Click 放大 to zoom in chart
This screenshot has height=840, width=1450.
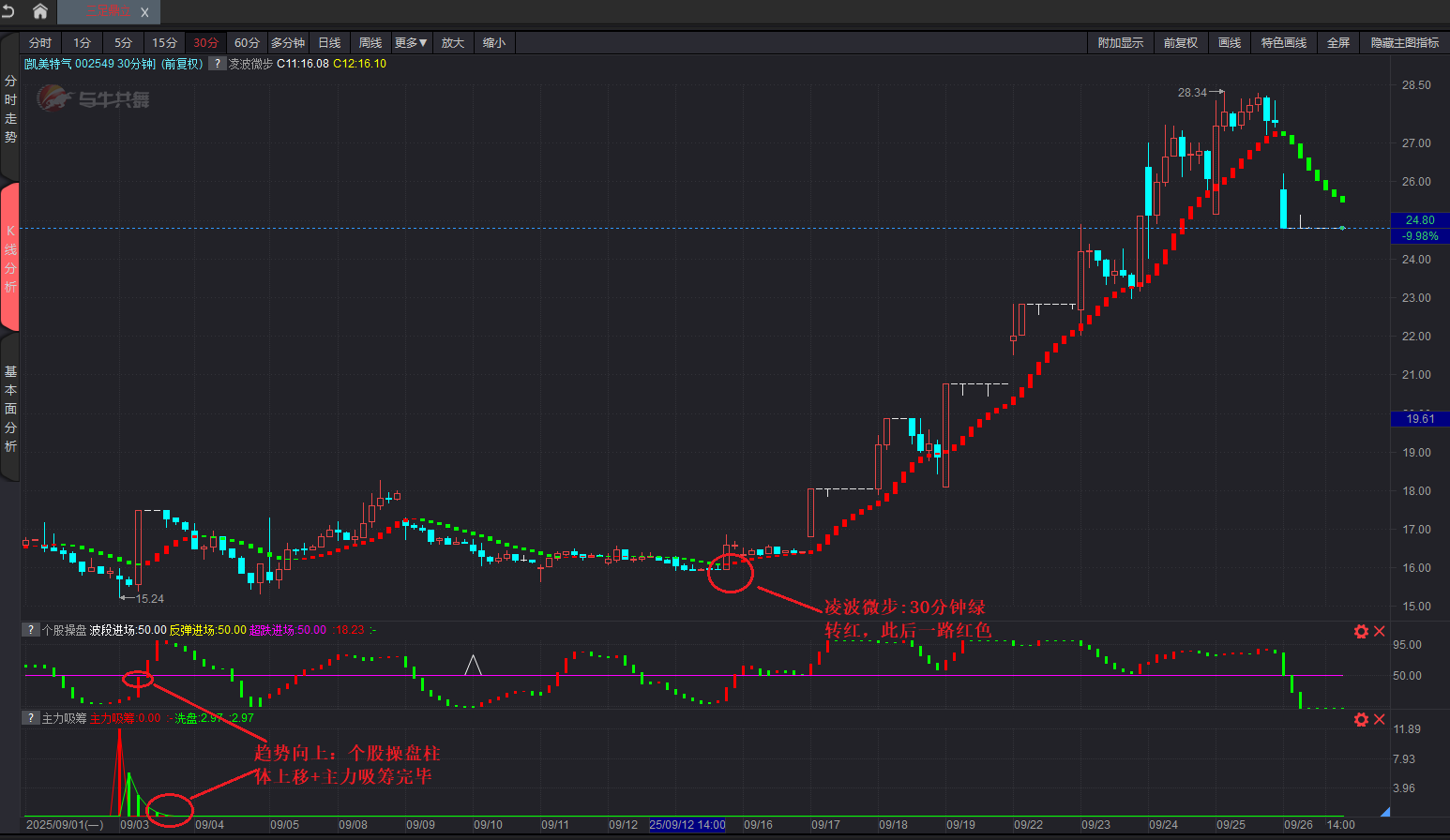click(x=453, y=43)
